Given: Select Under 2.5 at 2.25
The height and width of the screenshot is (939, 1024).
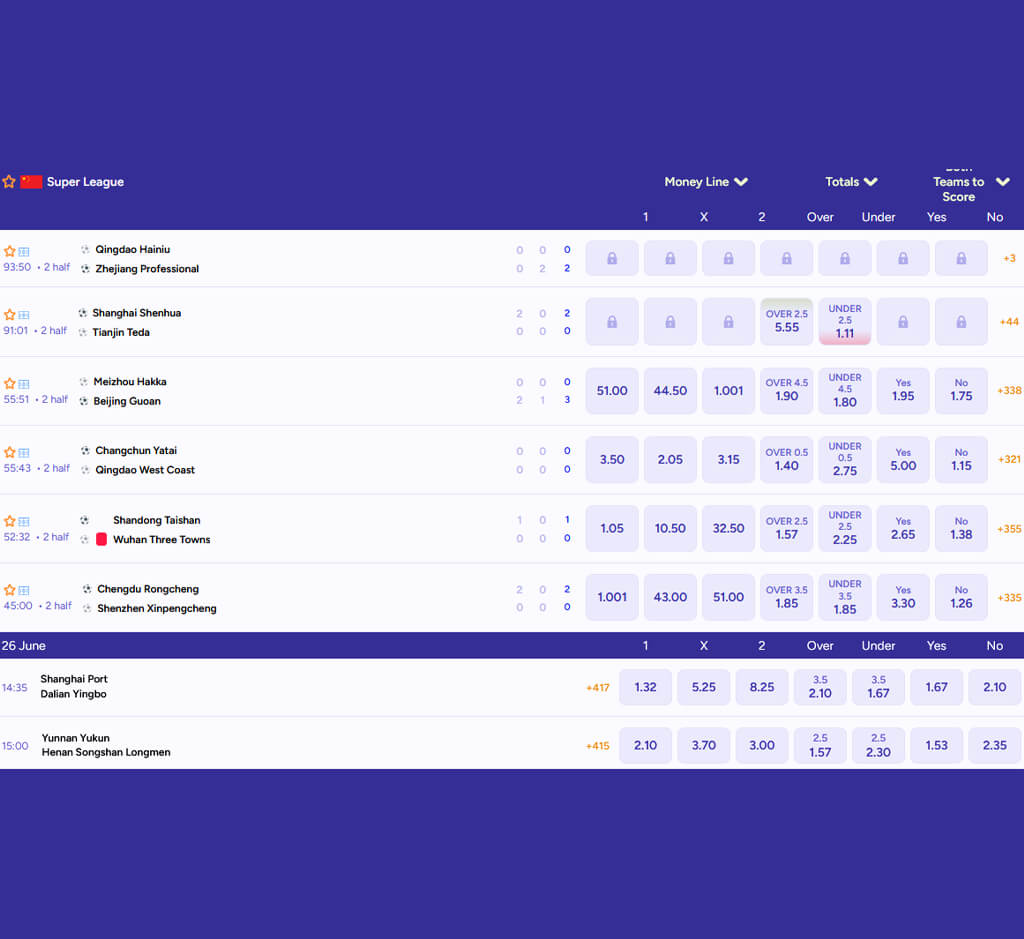Looking at the screenshot, I should [845, 528].
